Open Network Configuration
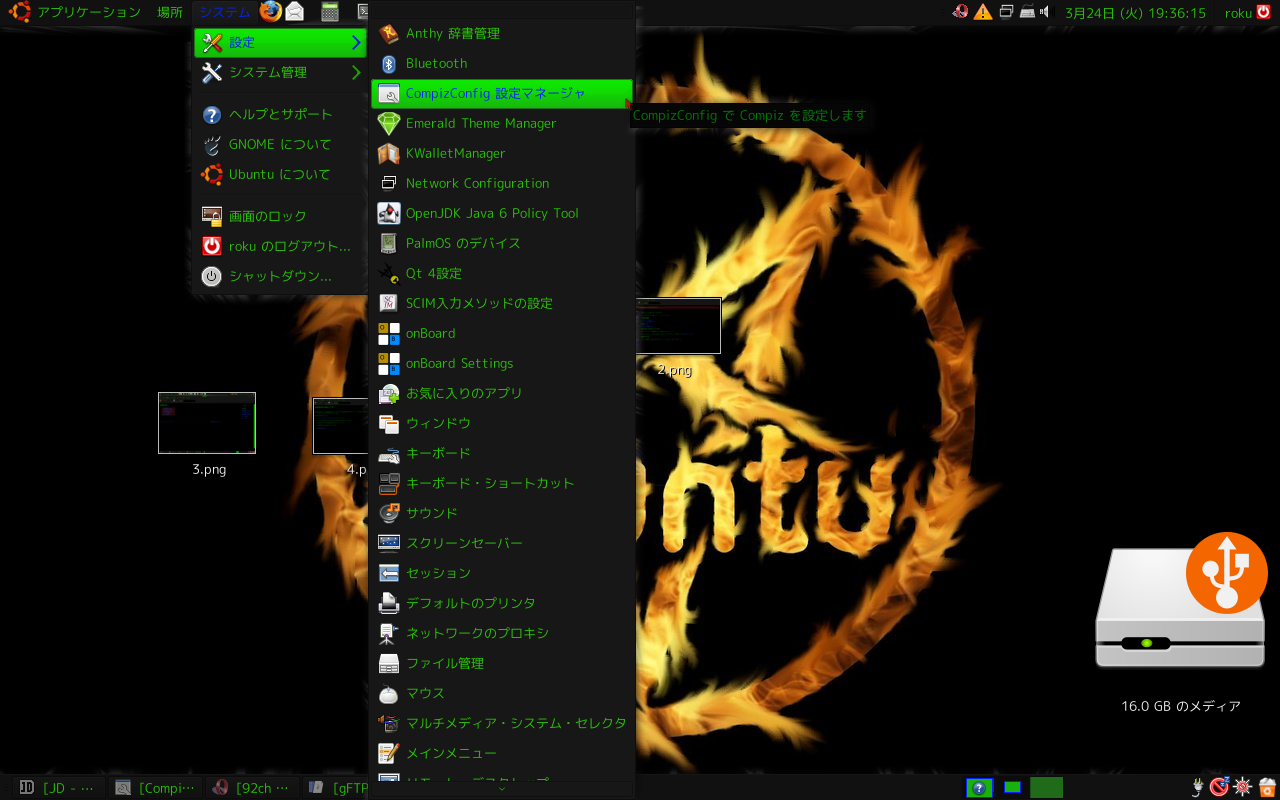 (x=502, y=184)
